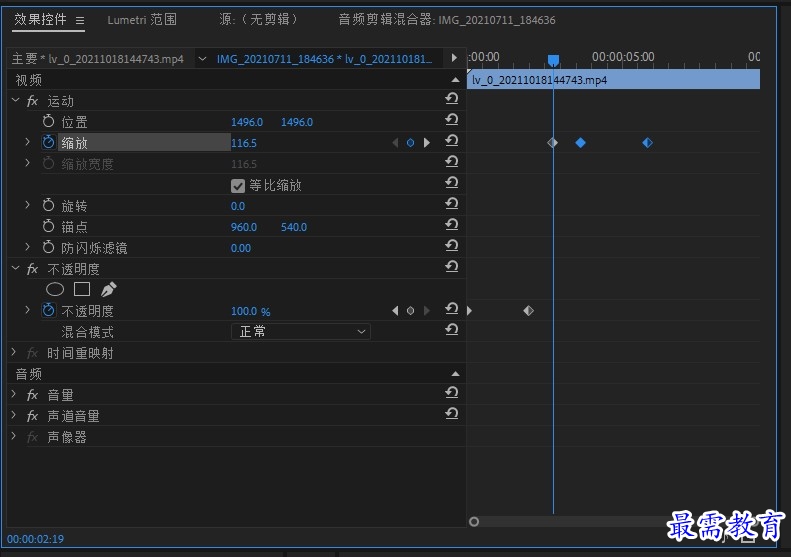Toggle the 不透明度 fx effect button
Screen dimensions: 791x557
click(32, 269)
